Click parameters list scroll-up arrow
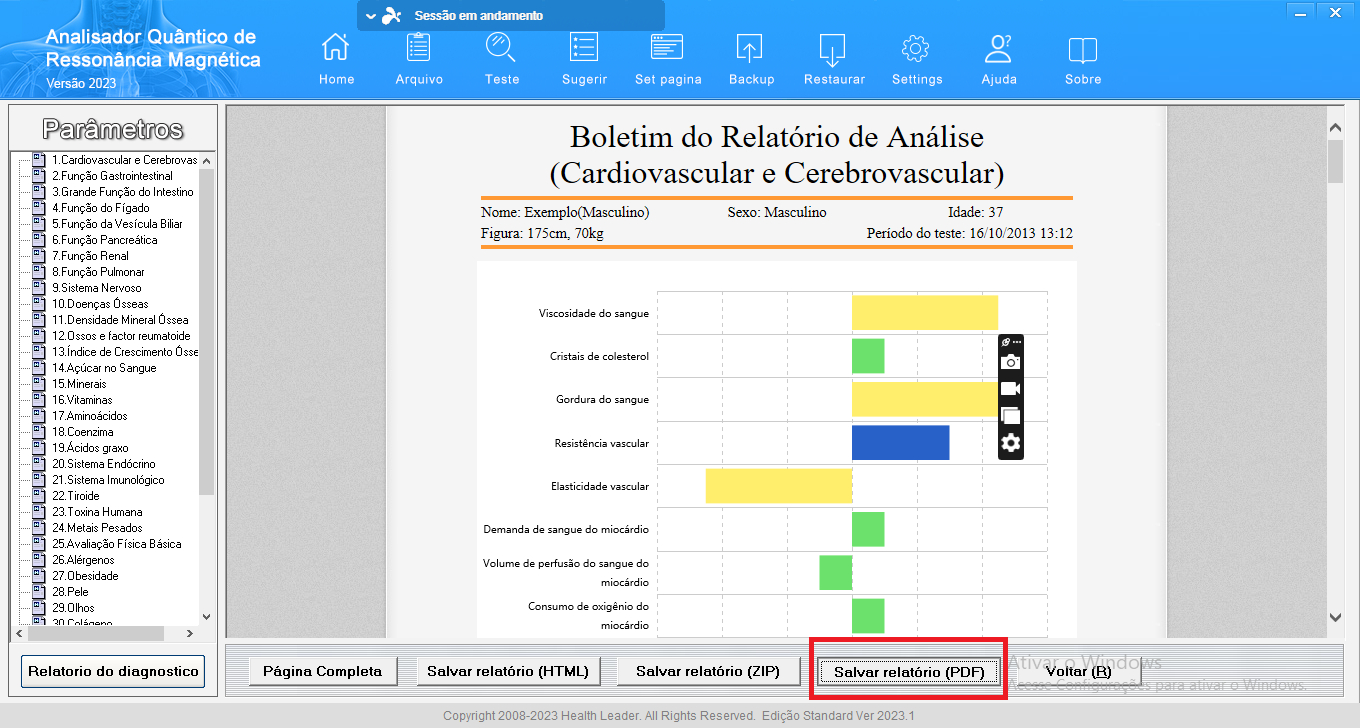Screen dimensions: 1360x728 point(207,160)
